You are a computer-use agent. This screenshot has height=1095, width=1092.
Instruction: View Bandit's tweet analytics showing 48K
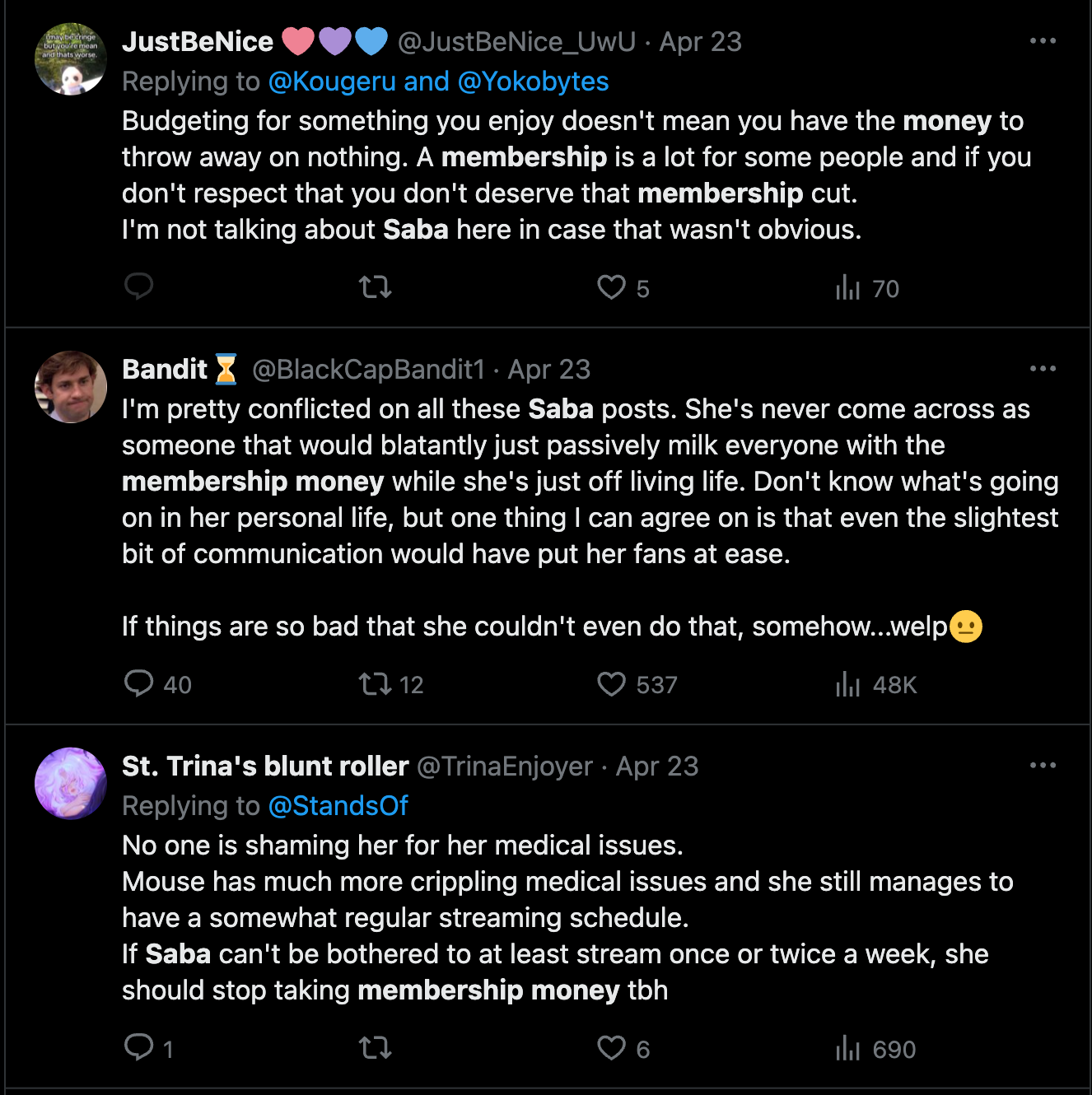coord(876,683)
